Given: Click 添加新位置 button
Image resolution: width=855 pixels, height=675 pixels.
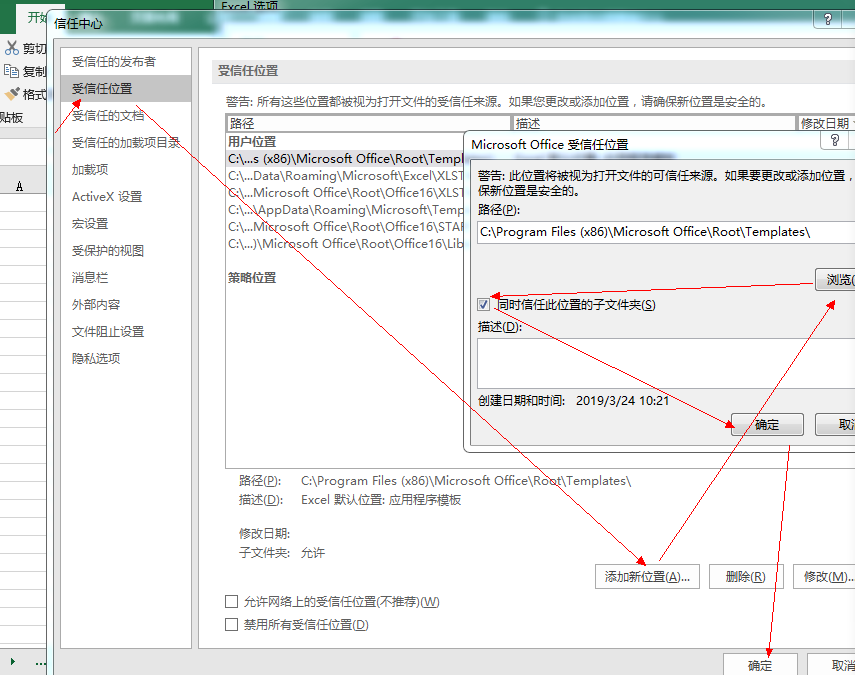Looking at the screenshot, I should 647,576.
